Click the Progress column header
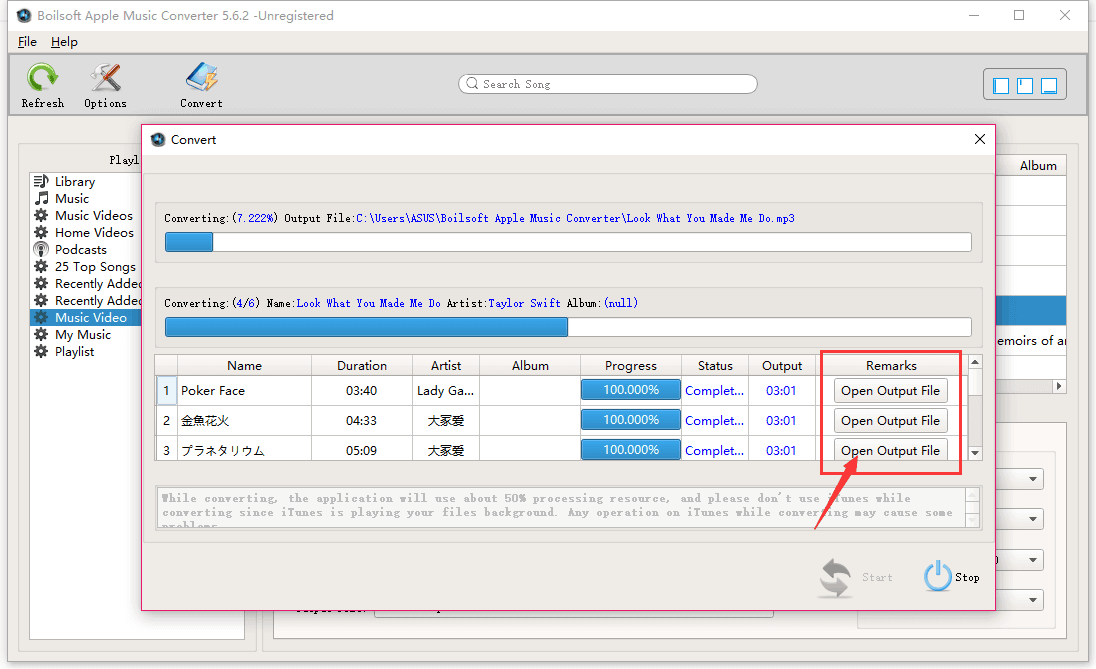This screenshot has width=1096, height=669. 630,366
